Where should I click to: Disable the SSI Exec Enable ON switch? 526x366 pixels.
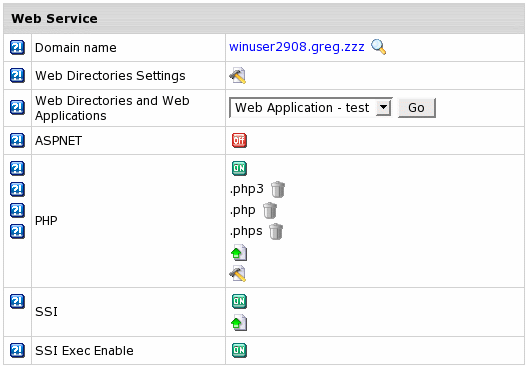239,350
